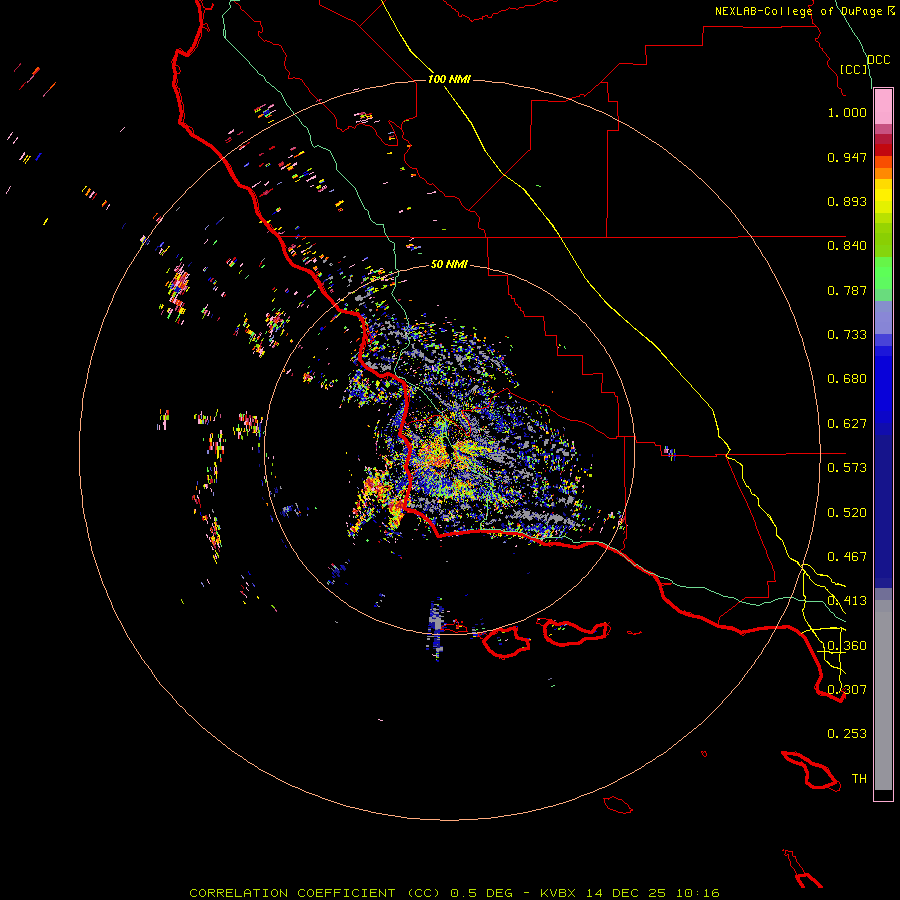Click the TH threshold label
900x900 pixels.
[x=859, y=779]
